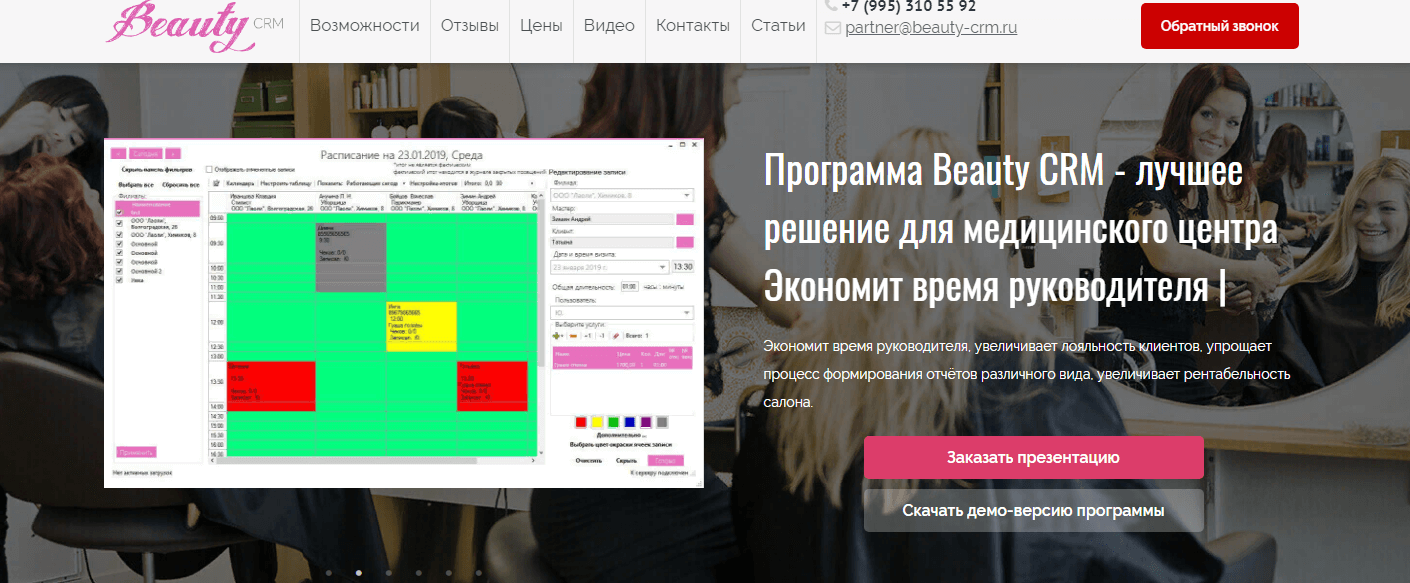1410x583 pixels.
Task: Expand the Филиал dropdown
Action: tap(687, 195)
